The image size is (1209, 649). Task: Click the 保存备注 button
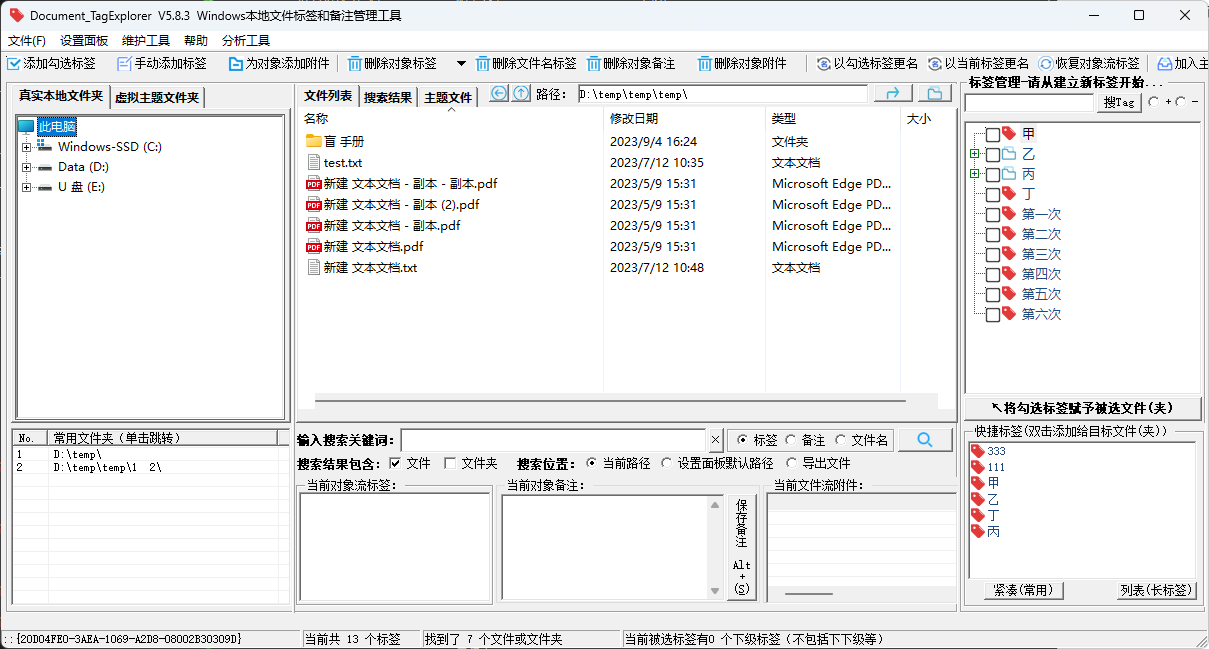click(741, 522)
